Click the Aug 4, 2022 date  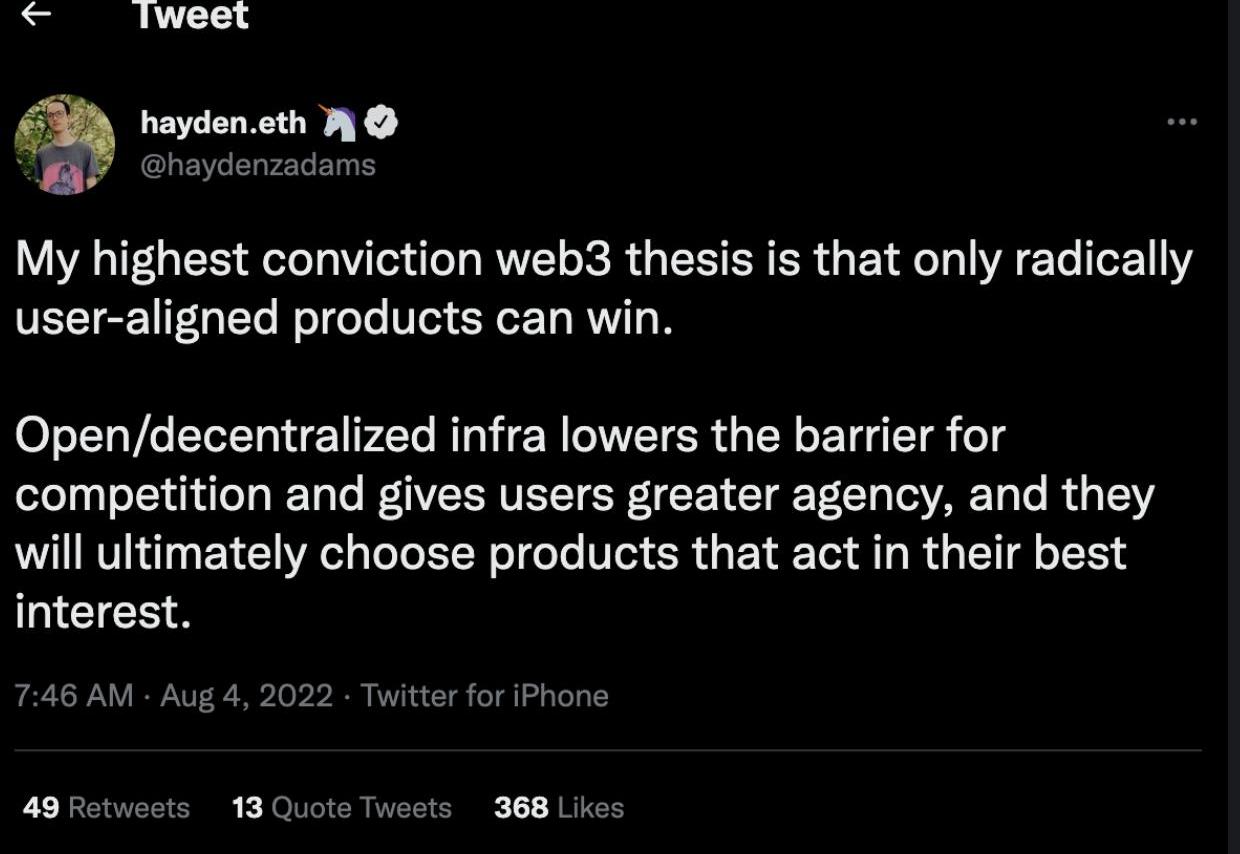tap(246, 695)
